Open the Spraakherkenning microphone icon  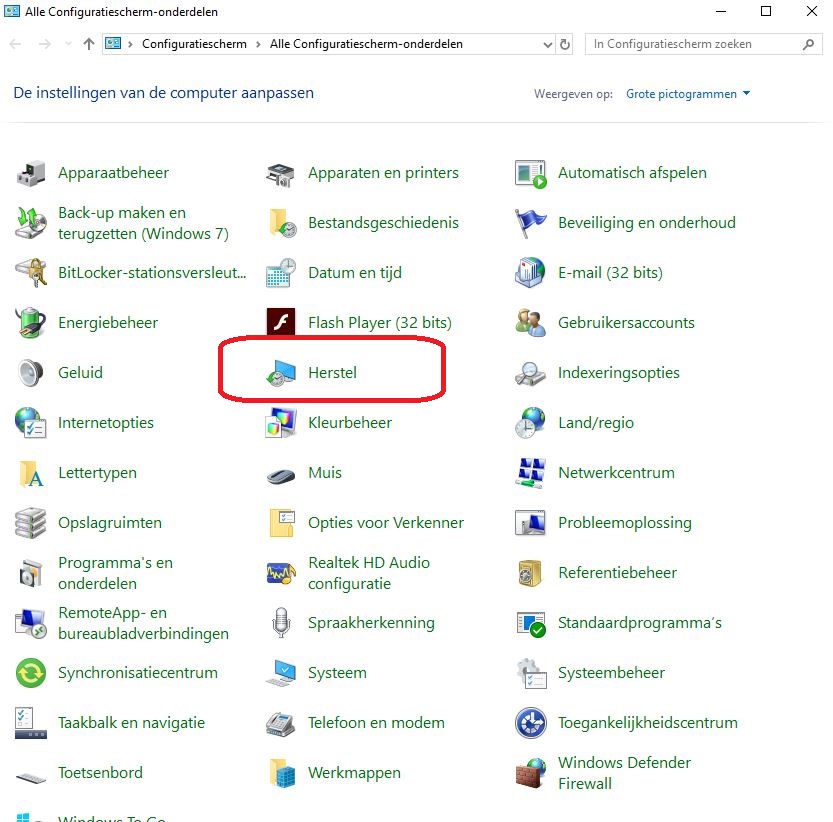[x=281, y=623]
